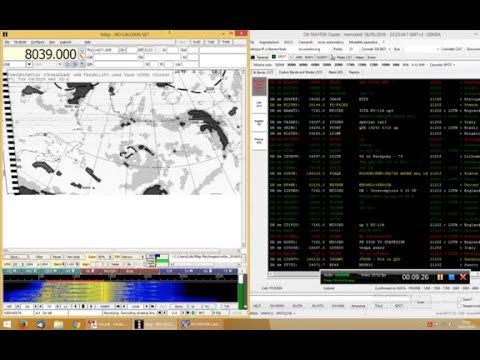Click the Connetti CAT button
Viewport: 480px width, 360px height.
[x=452, y=49]
